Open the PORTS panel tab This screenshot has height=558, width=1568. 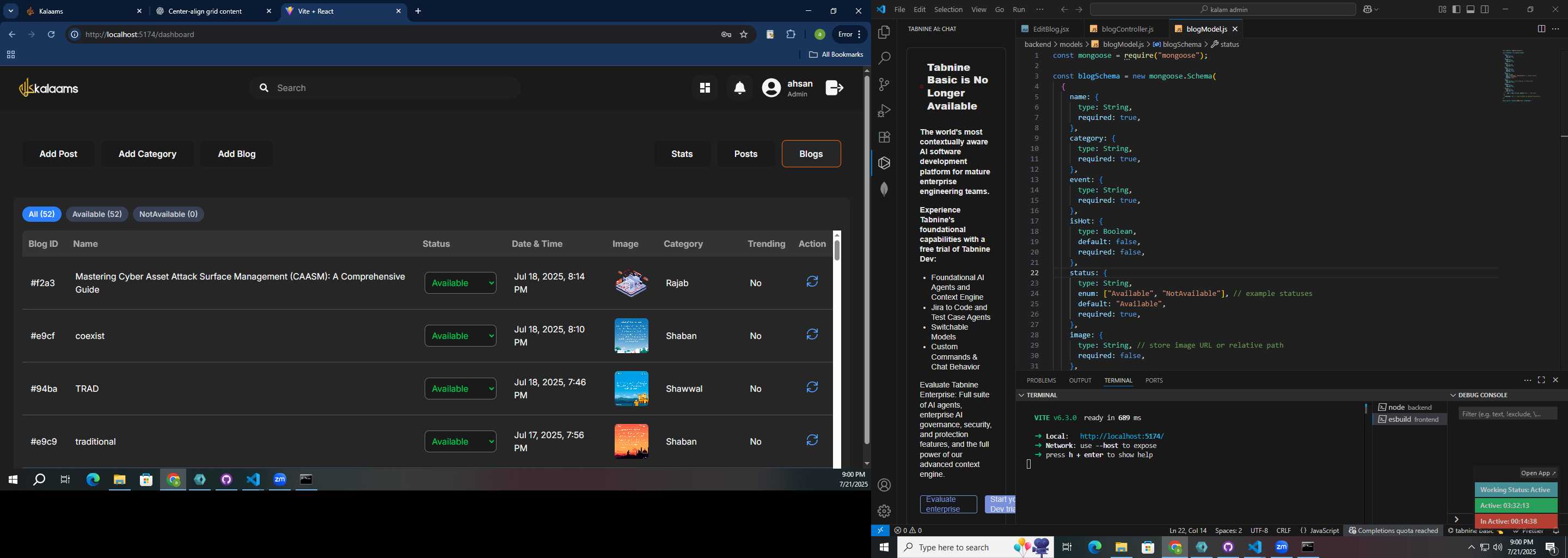click(x=1154, y=381)
